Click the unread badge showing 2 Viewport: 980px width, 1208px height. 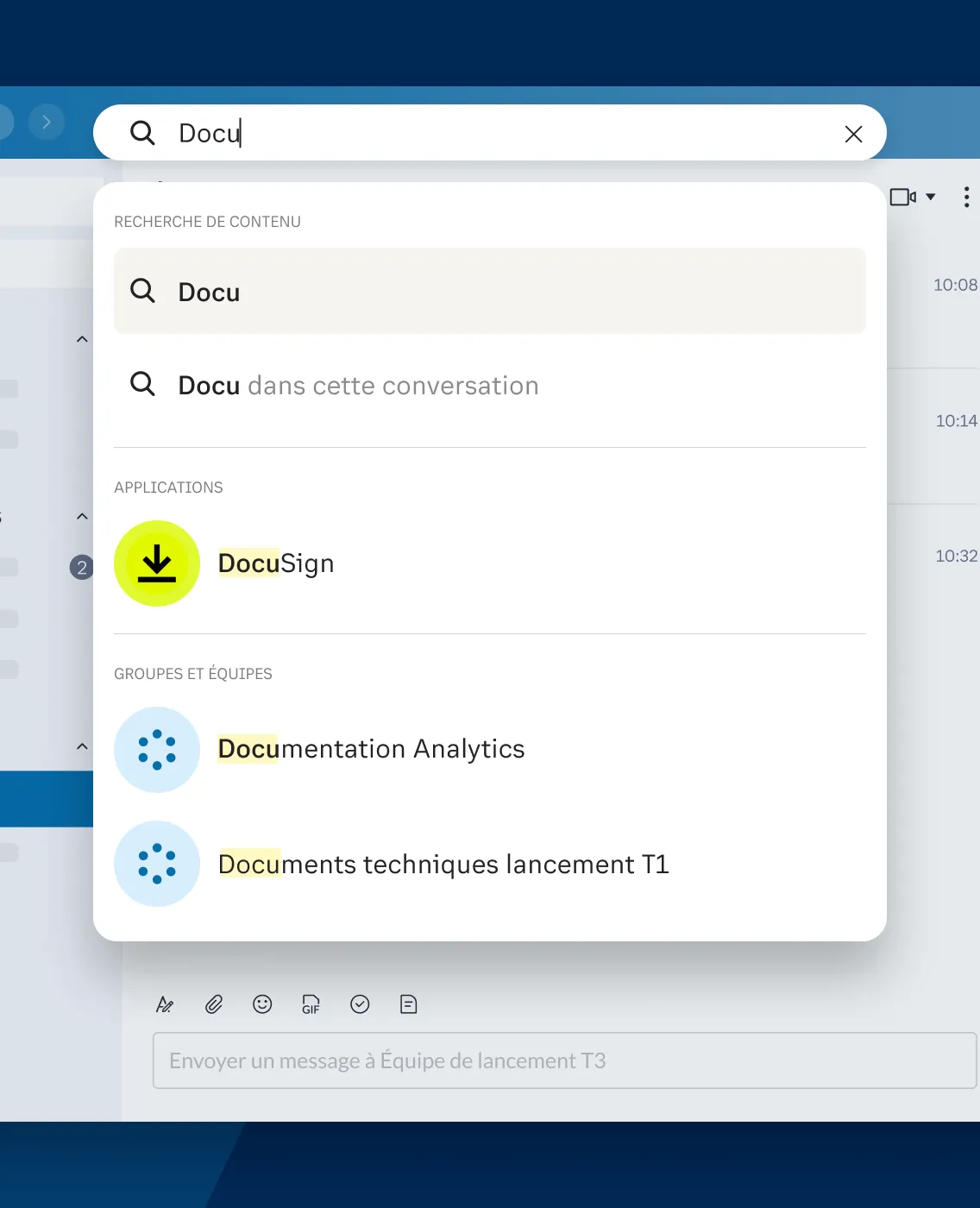pos(80,567)
